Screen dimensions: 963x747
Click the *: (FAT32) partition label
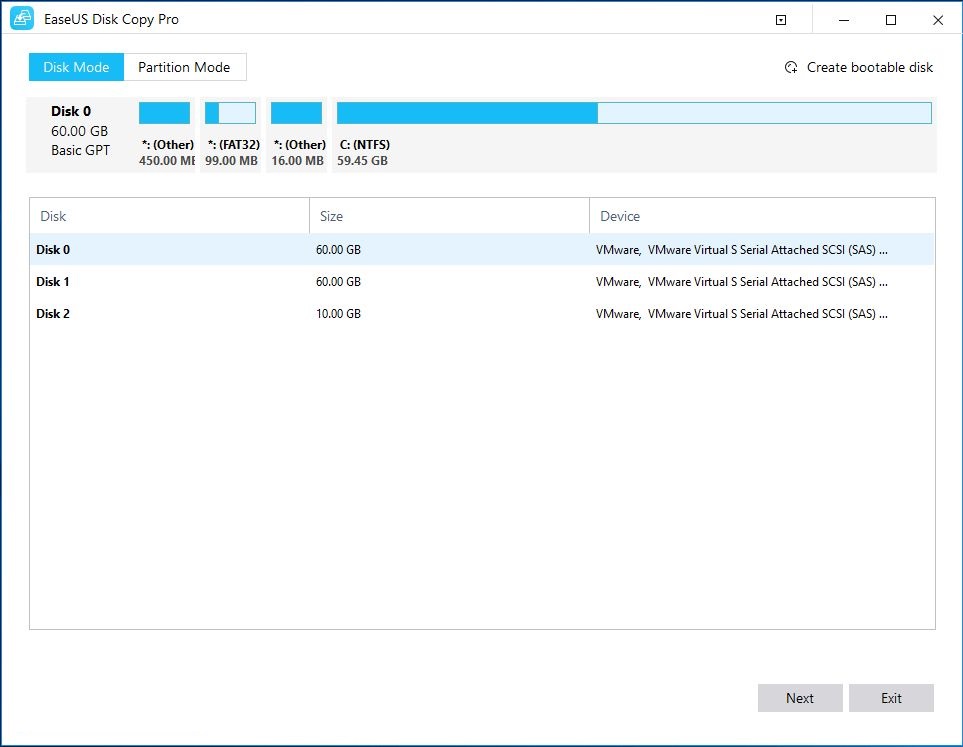233,145
